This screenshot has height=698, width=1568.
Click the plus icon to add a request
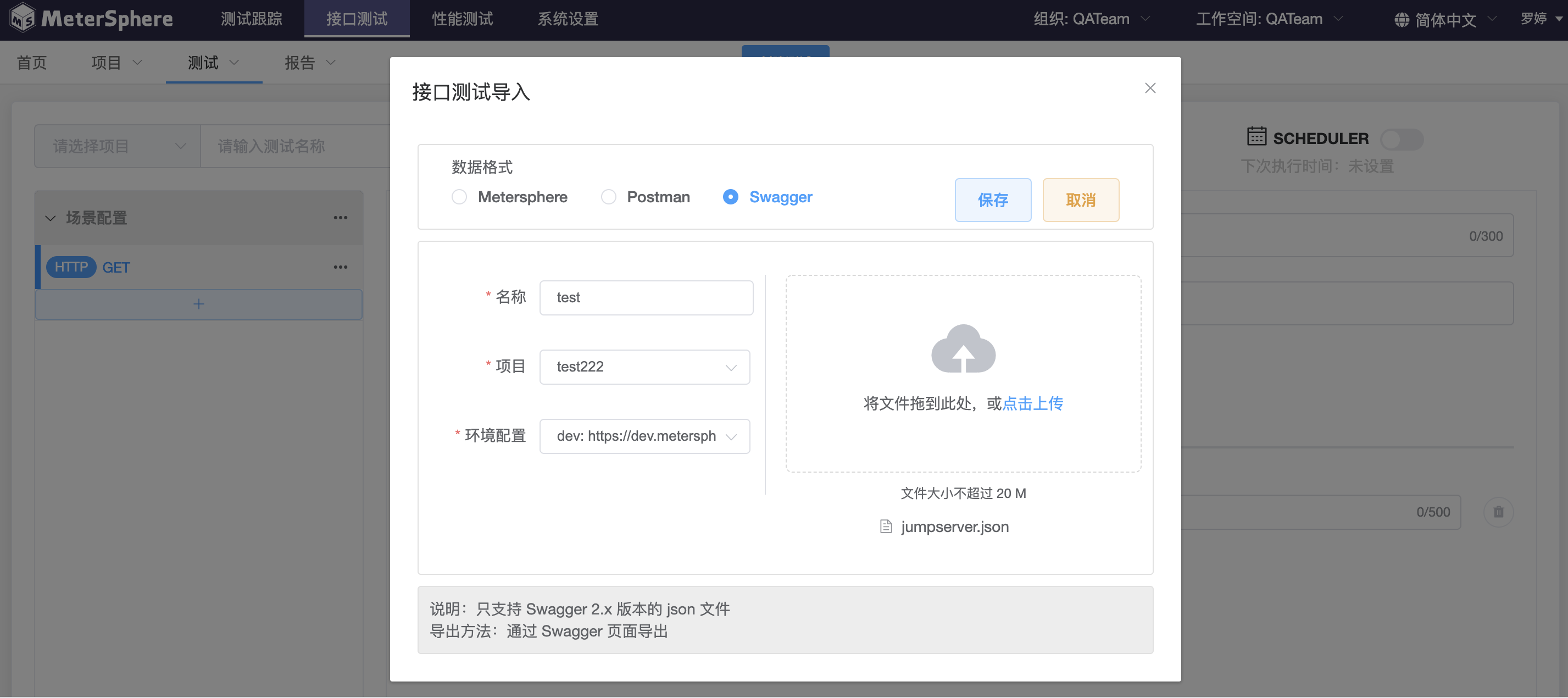click(x=198, y=304)
